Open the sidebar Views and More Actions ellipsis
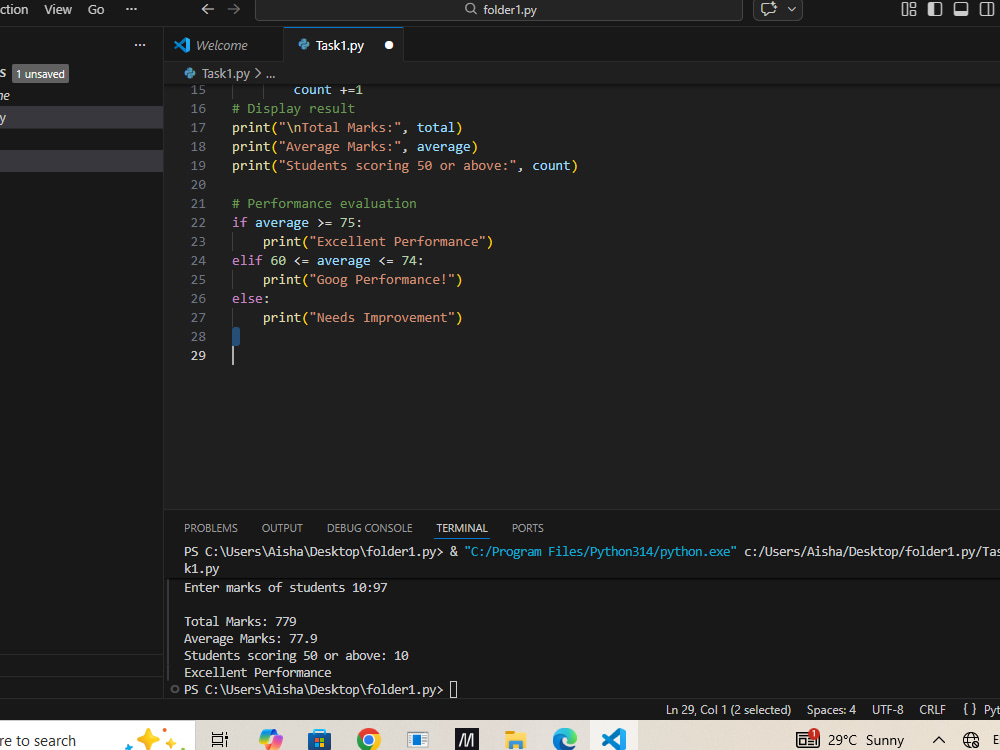The height and width of the screenshot is (750, 1000). point(140,45)
